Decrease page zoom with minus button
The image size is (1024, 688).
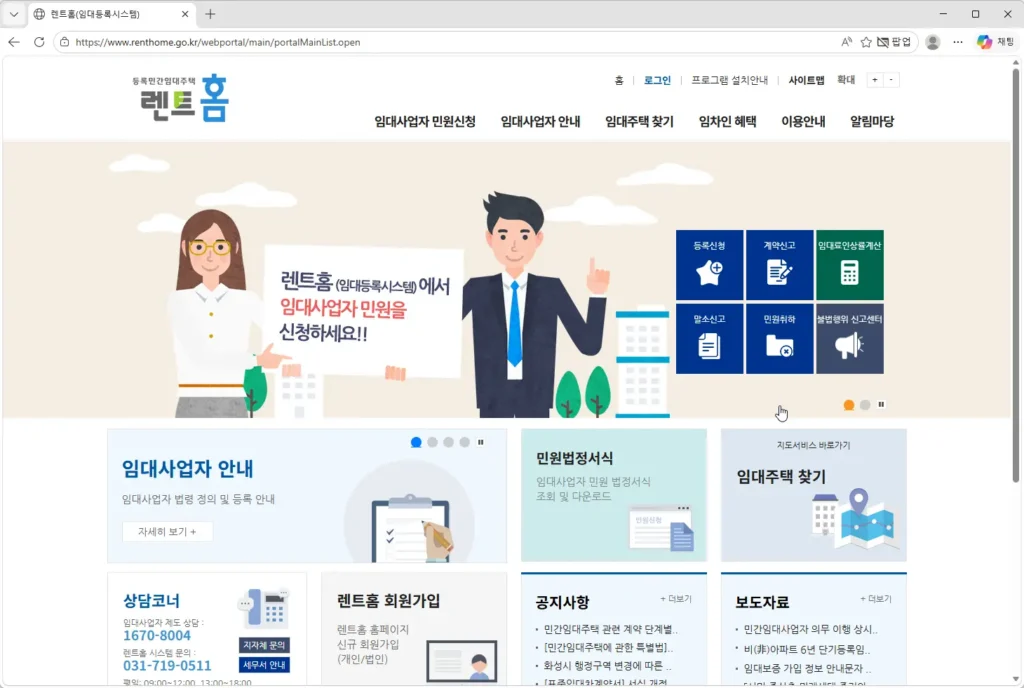[x=891, y=80]
